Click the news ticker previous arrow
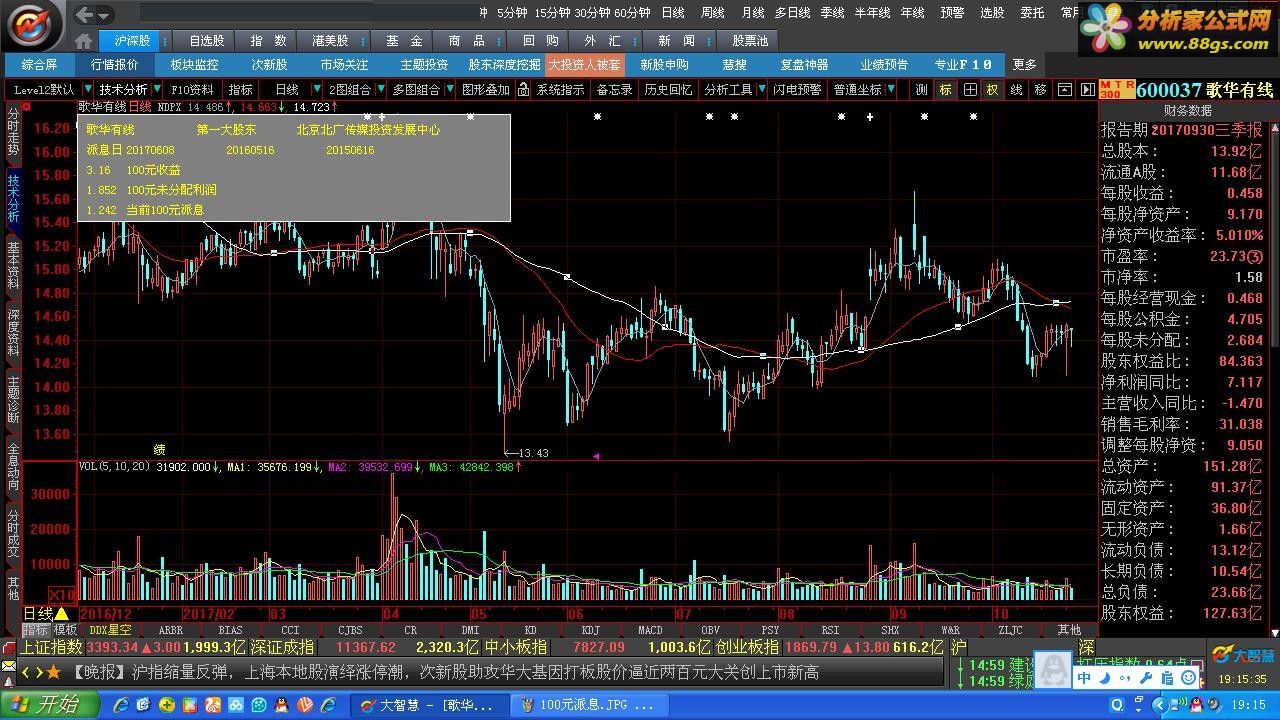1280x720 pixels. (27, 672)
